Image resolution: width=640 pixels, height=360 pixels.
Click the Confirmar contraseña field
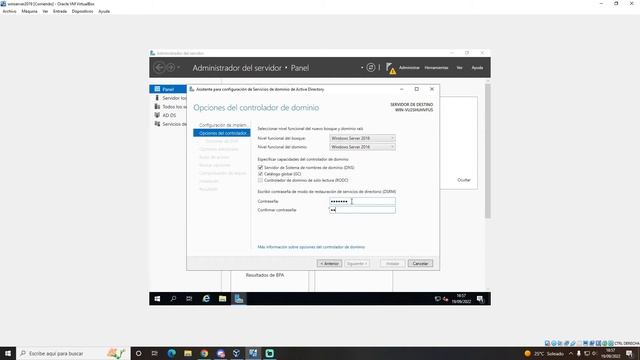tap(362, 210)
